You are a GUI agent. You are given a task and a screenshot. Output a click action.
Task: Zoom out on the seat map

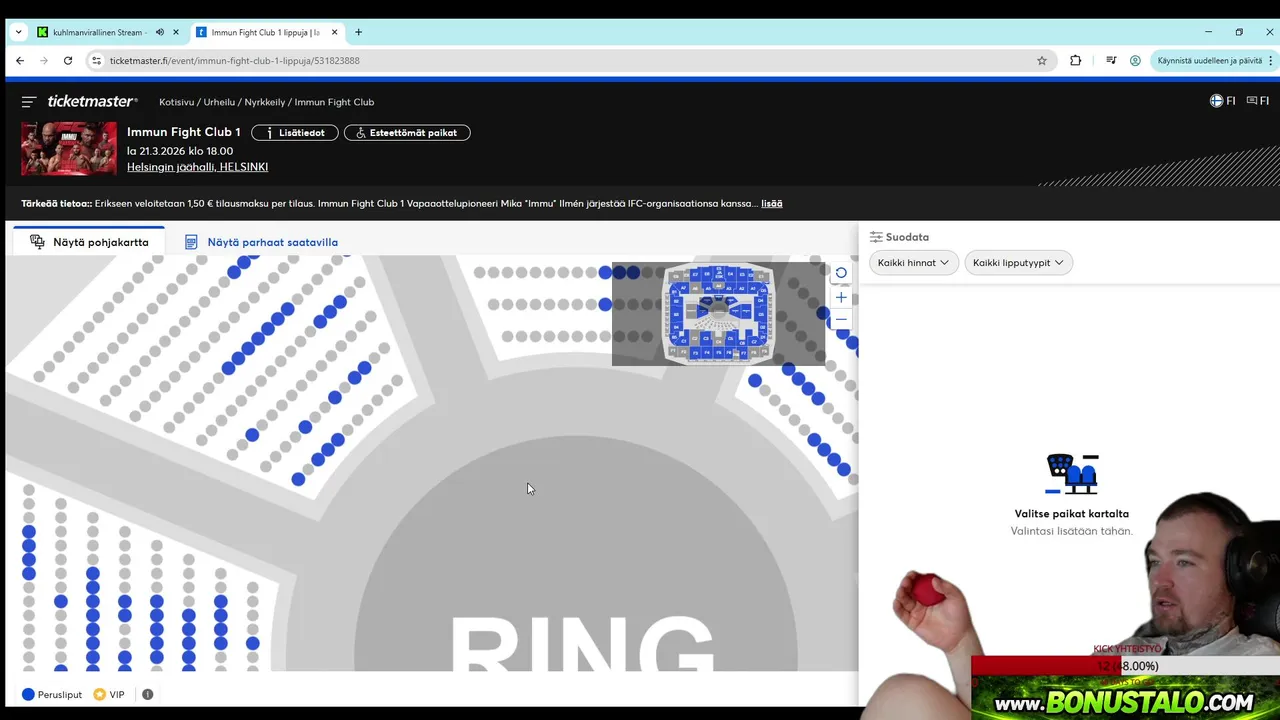(x=841, y=319)
